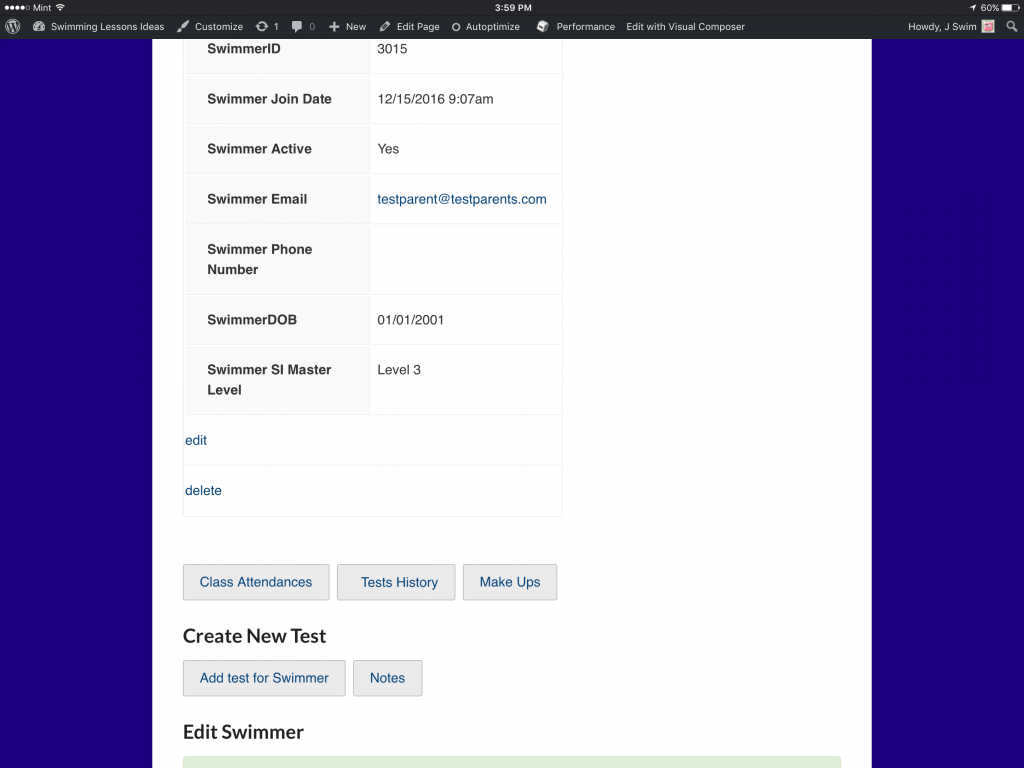Screen dimensions: 1024x768
Task: Open the Customize menu item
Action: tap(219, 27)
